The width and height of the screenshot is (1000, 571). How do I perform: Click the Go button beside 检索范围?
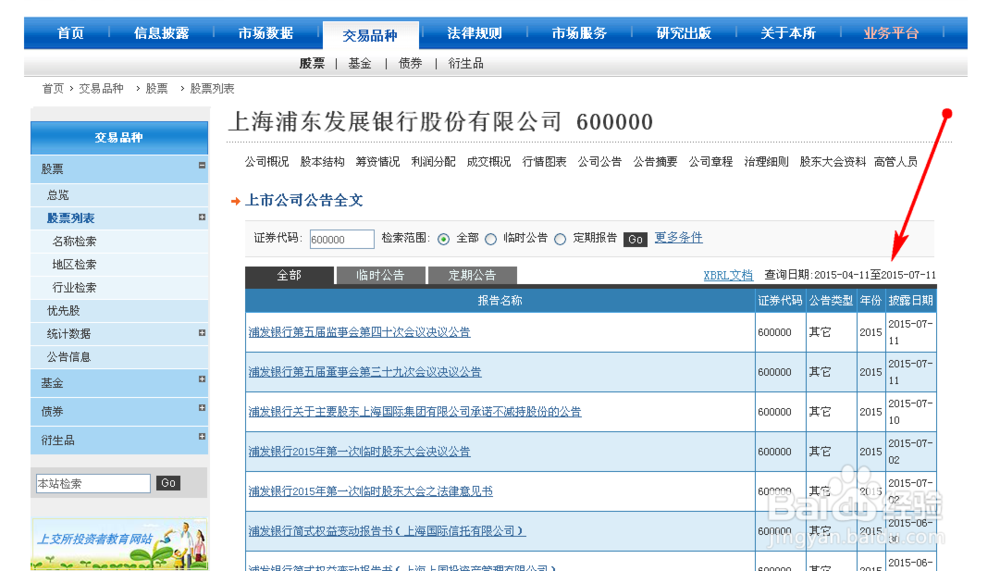(635, 239)
